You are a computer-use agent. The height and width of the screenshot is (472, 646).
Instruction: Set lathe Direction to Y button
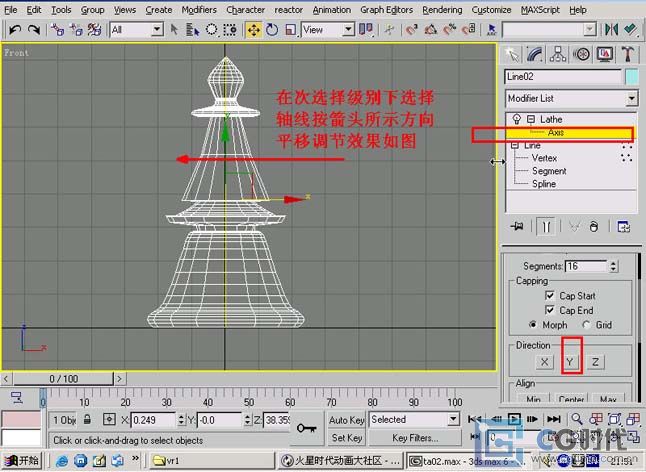point(570,362)
